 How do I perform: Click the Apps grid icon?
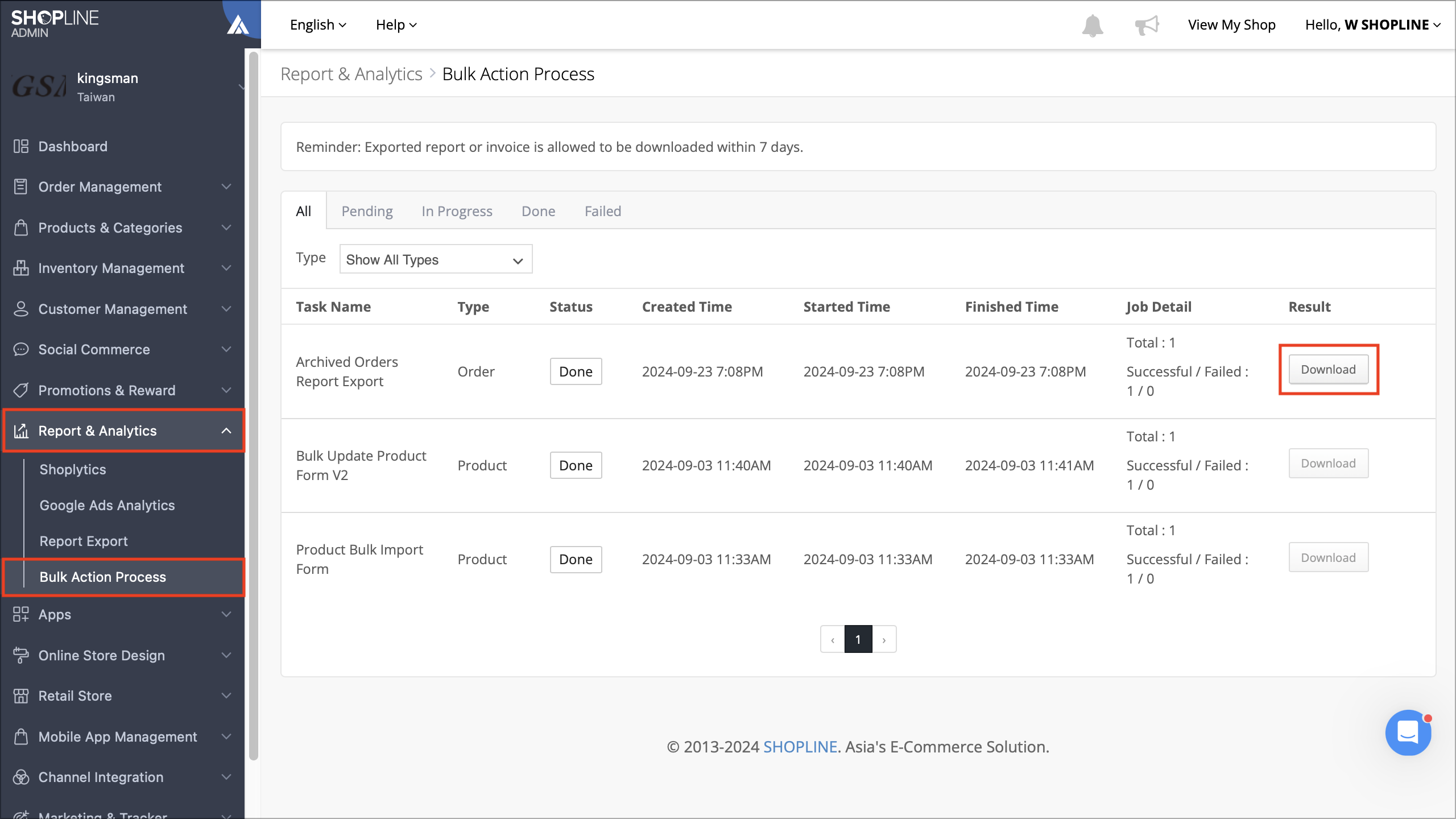(21, 614)
